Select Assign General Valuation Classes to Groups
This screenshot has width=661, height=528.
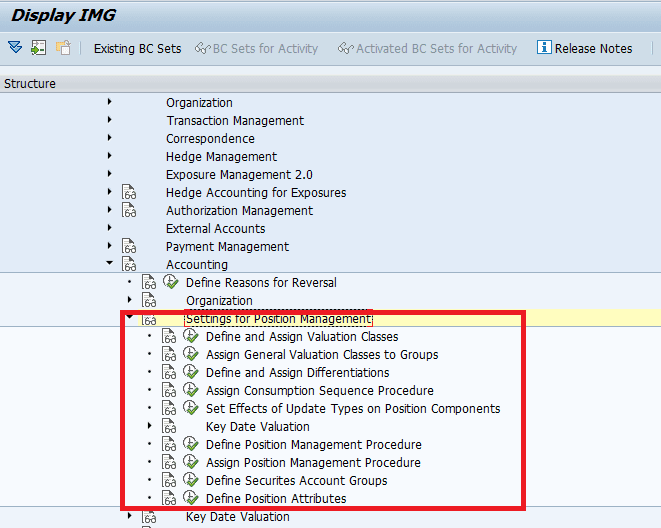pos(321,355)
